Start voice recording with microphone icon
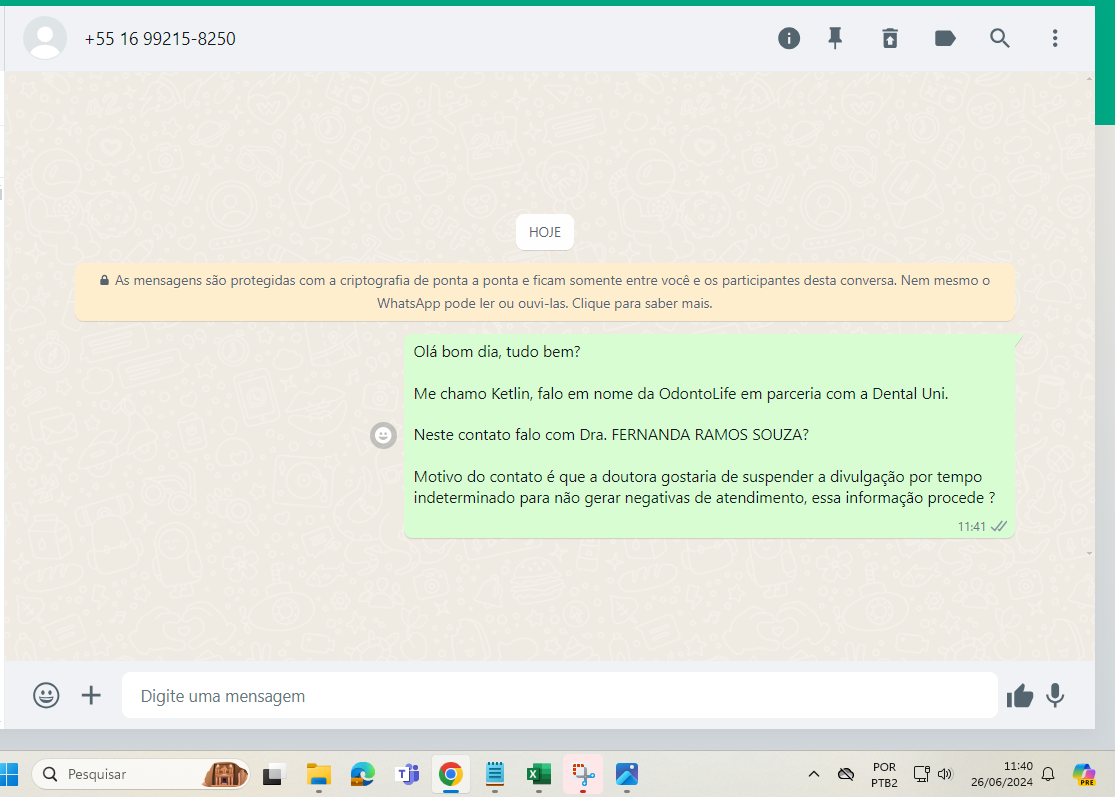The image size is (1115, 797). [1055, 695]
